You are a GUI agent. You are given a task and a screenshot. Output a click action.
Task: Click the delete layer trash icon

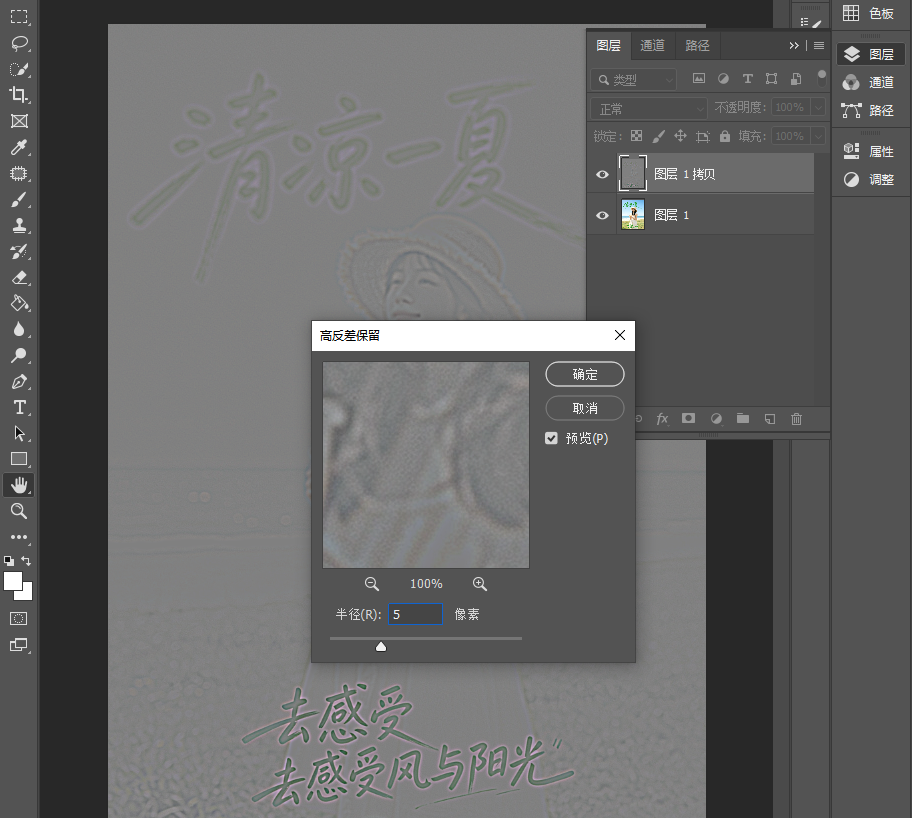pyautogui.click(x=796, y=419)
